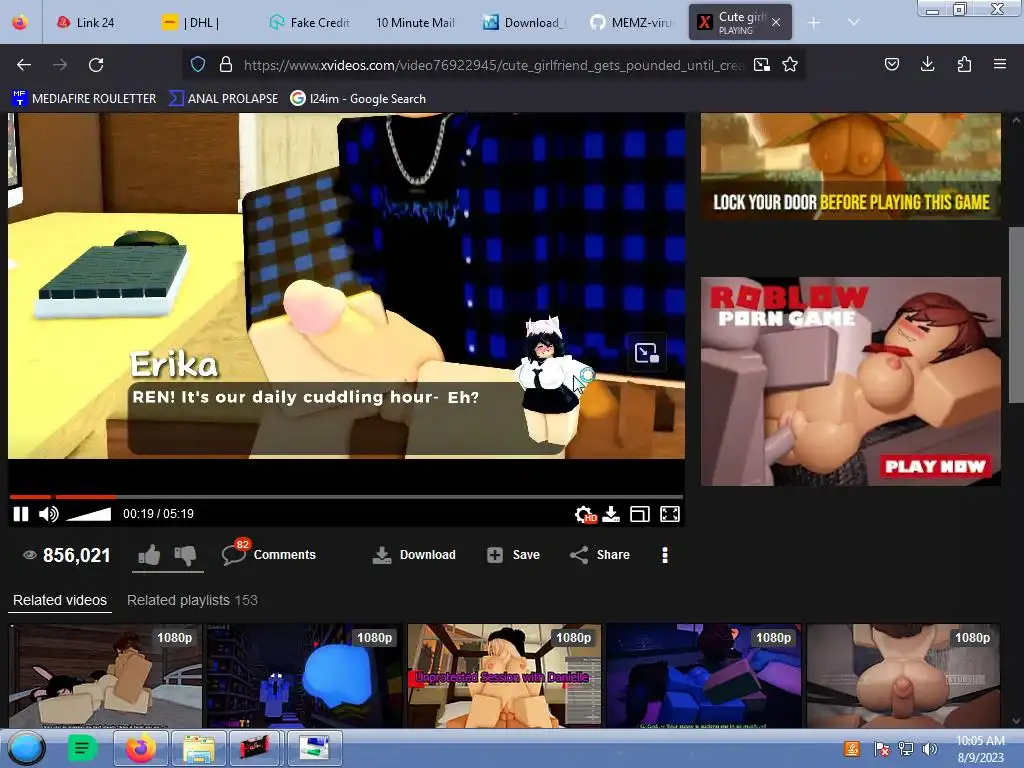Seek along the video progress bar
1024x768 pixels.
click(x=346, y=497)
